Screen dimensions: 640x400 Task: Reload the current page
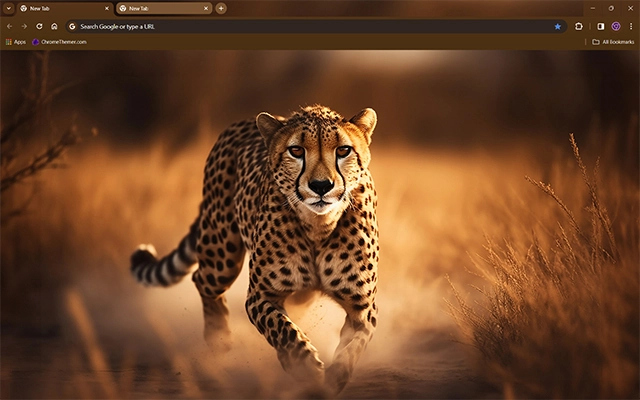pyautogui.click(x=39, y=27)
